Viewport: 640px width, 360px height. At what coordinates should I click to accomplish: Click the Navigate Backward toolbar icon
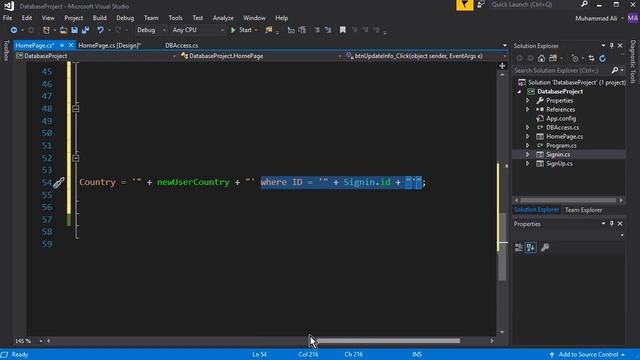tap(13, 30)
